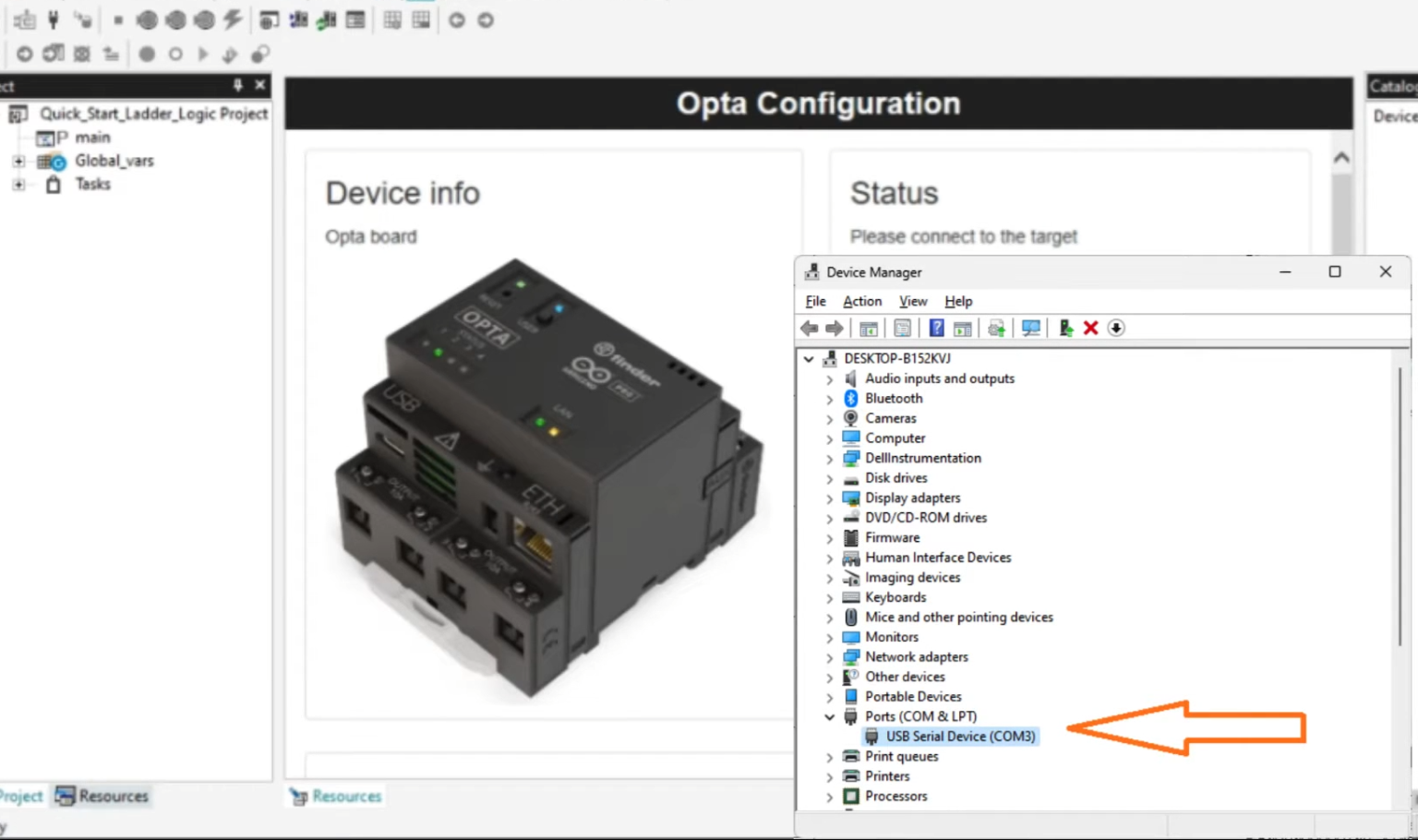Viewport: 1418px width, 840px height.
Task: Click the update driver toolbar icon
Action: pos(996,328)
